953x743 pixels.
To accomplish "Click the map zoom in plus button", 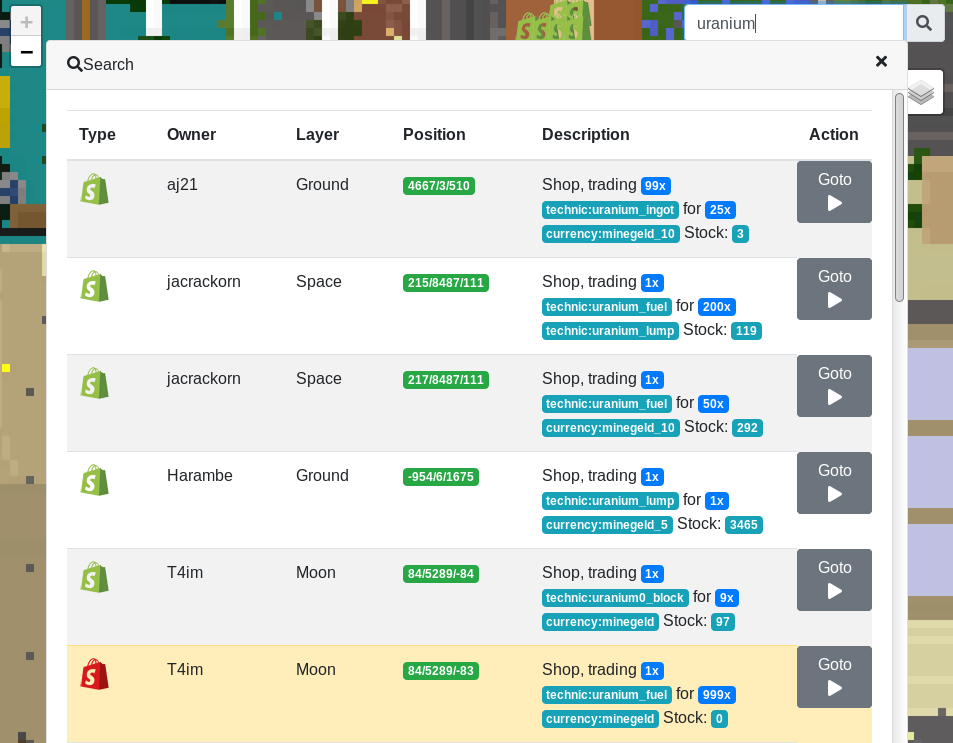I will click(x=26, y=22).
